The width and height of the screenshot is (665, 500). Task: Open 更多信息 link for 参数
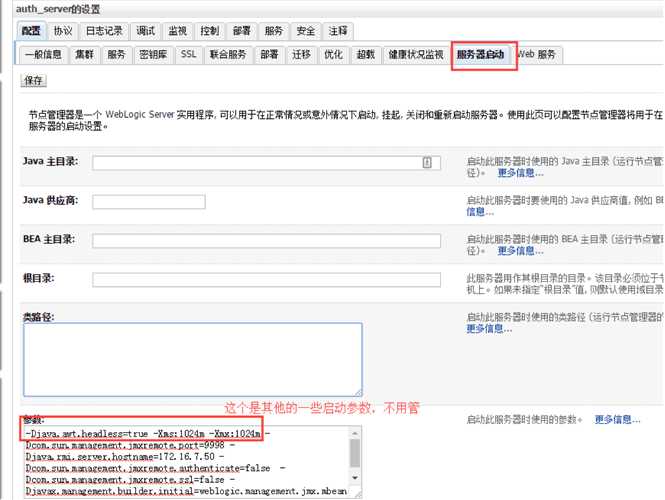[618, 420]
